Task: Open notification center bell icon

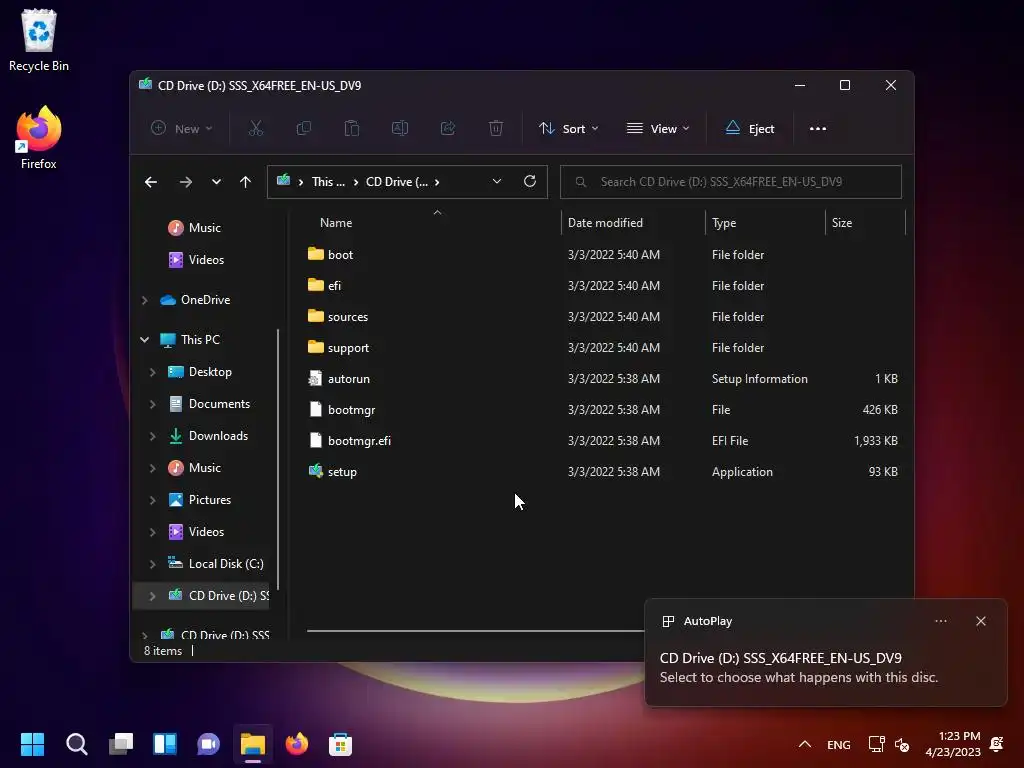Action: tap(997, 744)
